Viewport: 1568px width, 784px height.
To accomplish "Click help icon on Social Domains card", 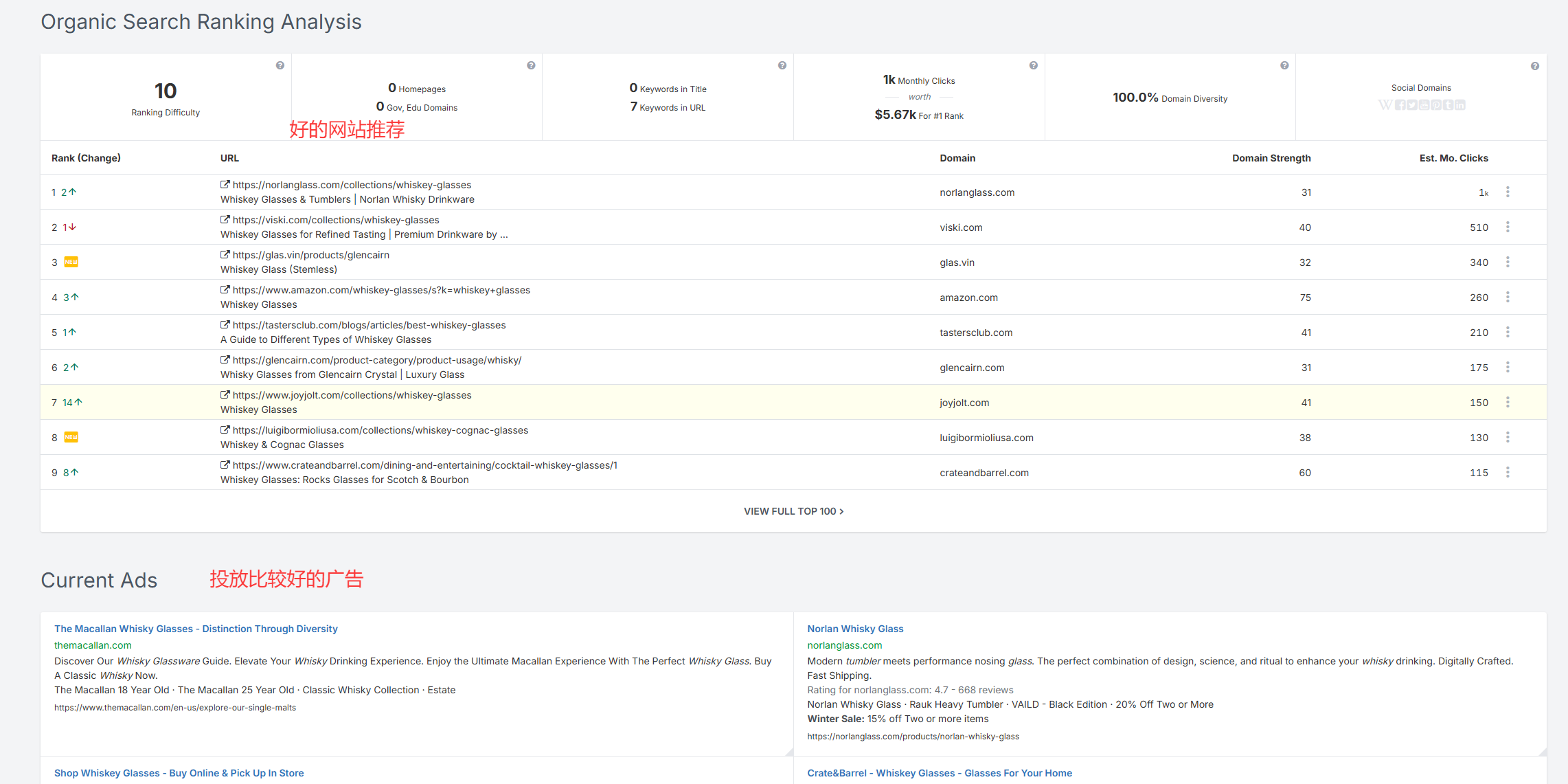I will 1535,66.
